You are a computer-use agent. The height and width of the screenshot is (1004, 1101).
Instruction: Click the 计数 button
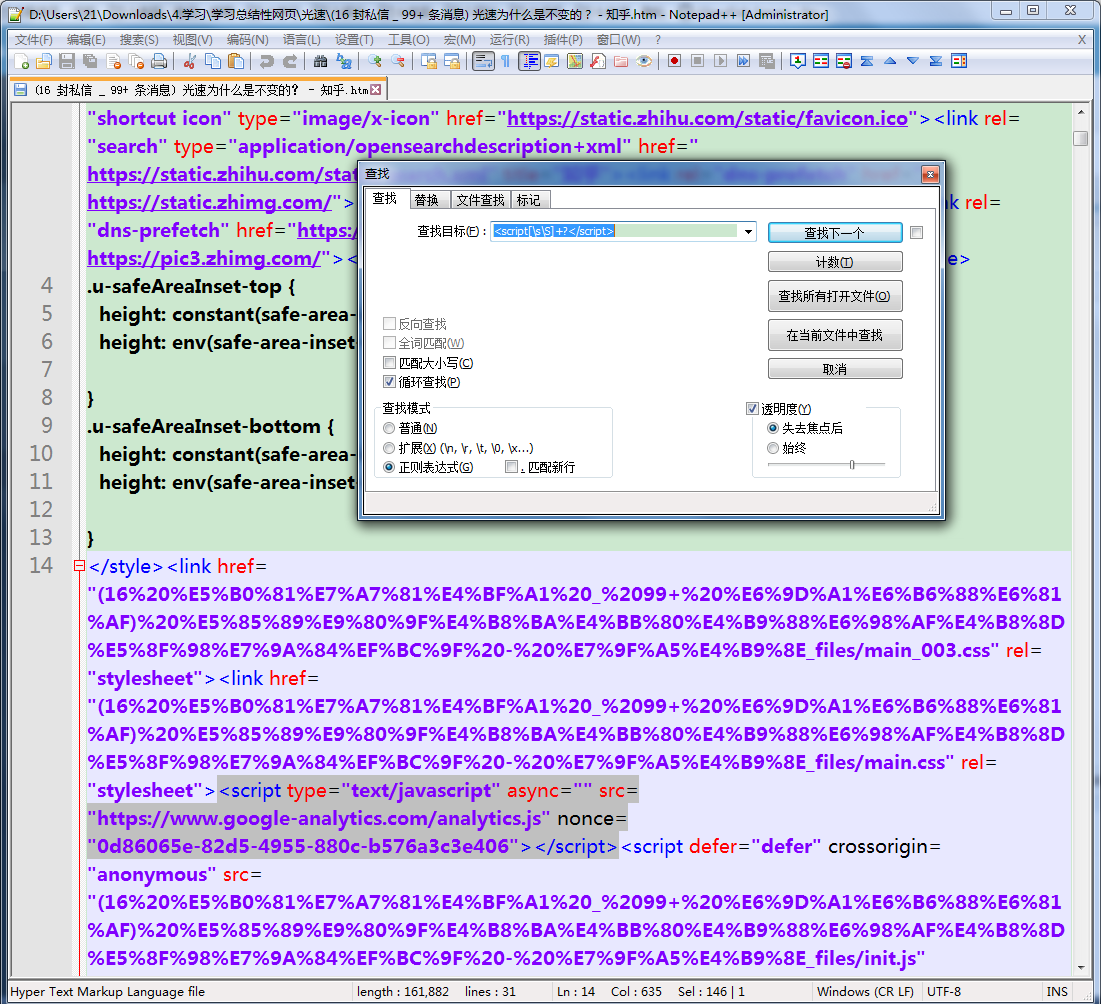click(835, 262)
